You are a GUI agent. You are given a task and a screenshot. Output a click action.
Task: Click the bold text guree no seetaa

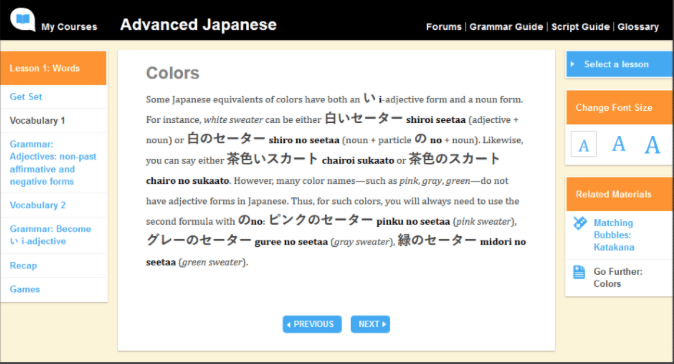tap(291, 242)
